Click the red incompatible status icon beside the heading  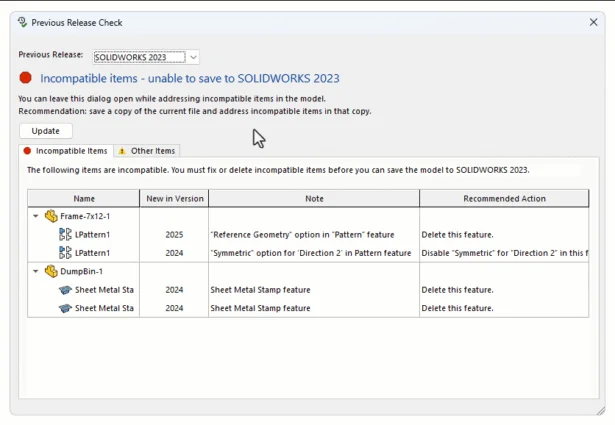26,78
